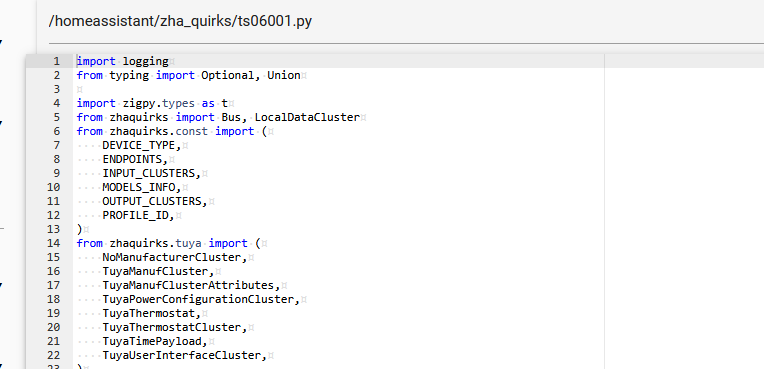Select line number 6 in gutter
Viewport: 764px width, 369px height.
pyautogui.click(x=57, y=132)
